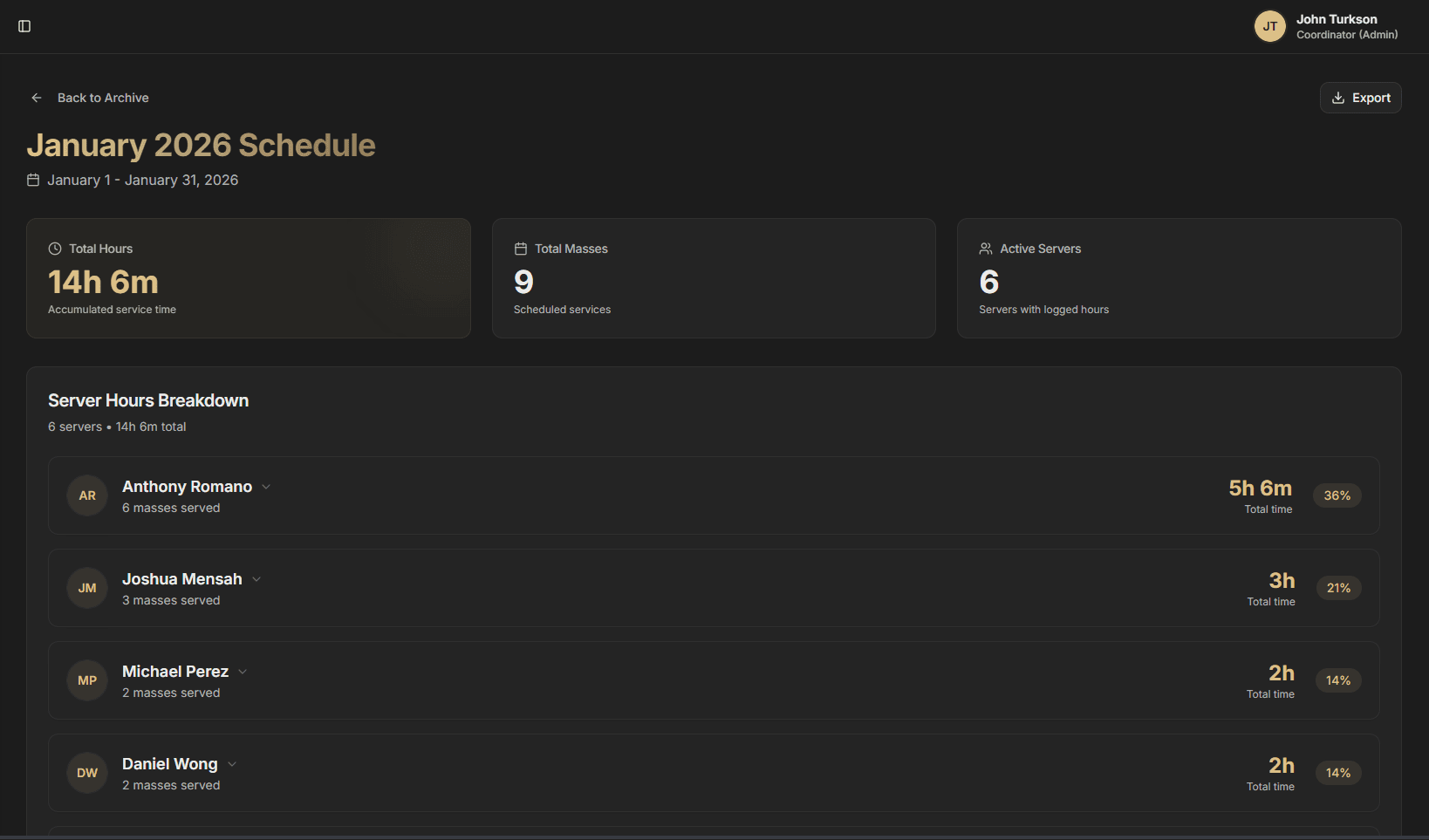1429x840 pixels.
Task: Expand Anthony Romano's details chevron
Action: pos(266,487)
